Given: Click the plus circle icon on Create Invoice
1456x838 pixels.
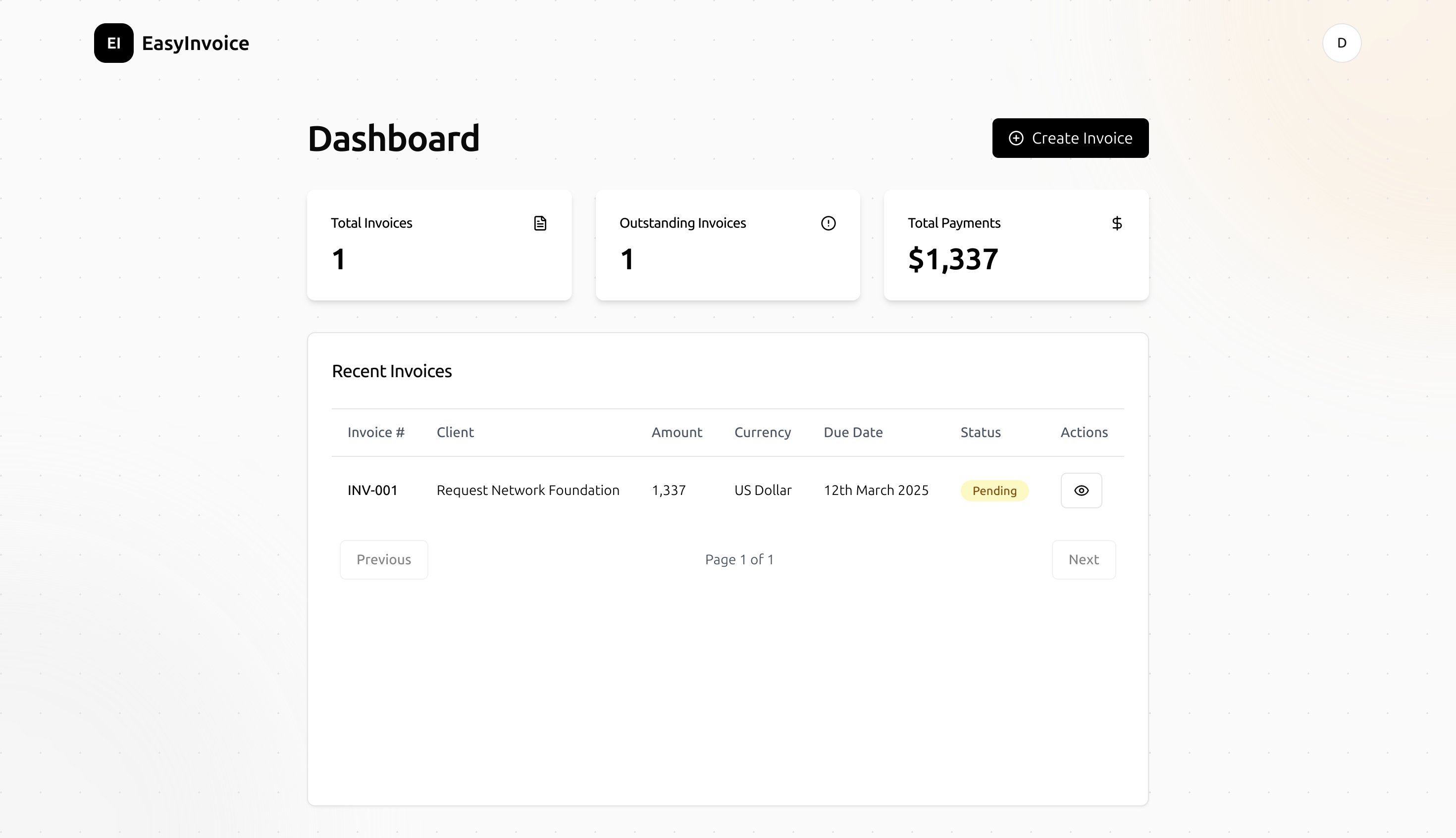Looking at the screenshot, I should pos(1016,138).
